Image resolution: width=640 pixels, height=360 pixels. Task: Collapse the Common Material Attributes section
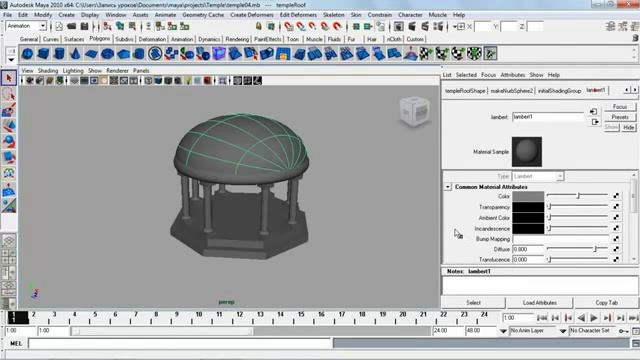click(x=448, y=187)
